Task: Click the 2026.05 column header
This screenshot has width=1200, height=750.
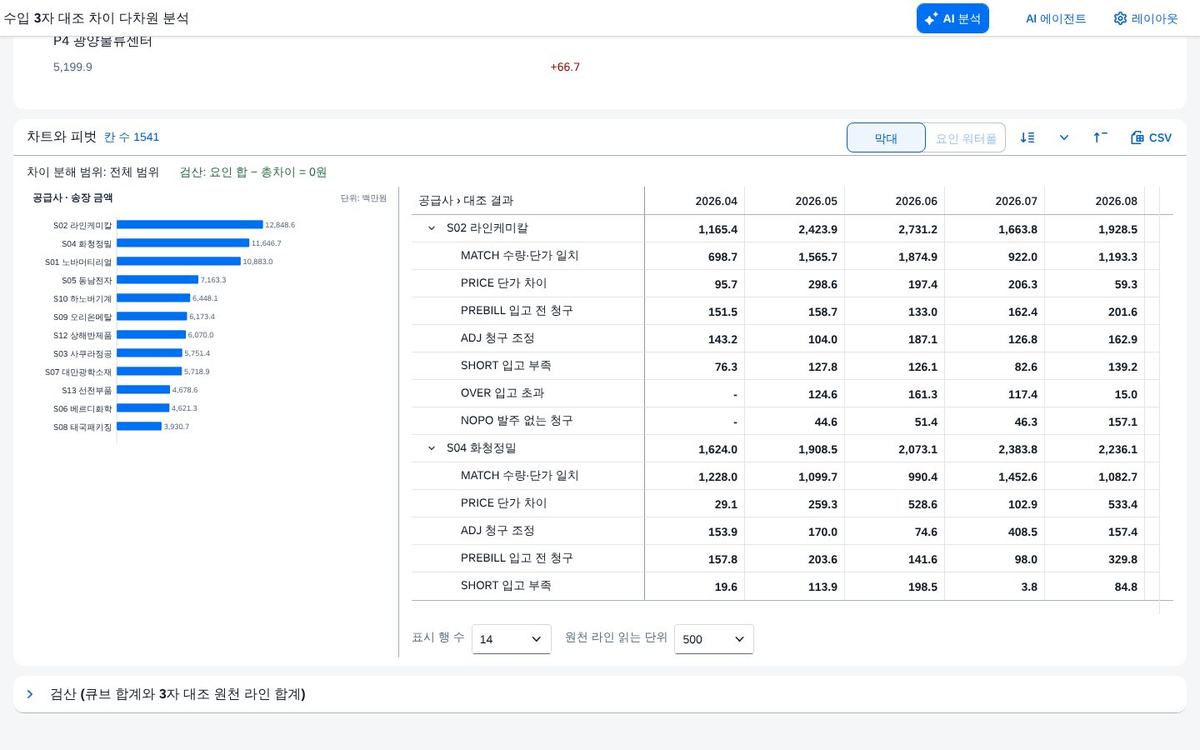Action: pos(795,201)
